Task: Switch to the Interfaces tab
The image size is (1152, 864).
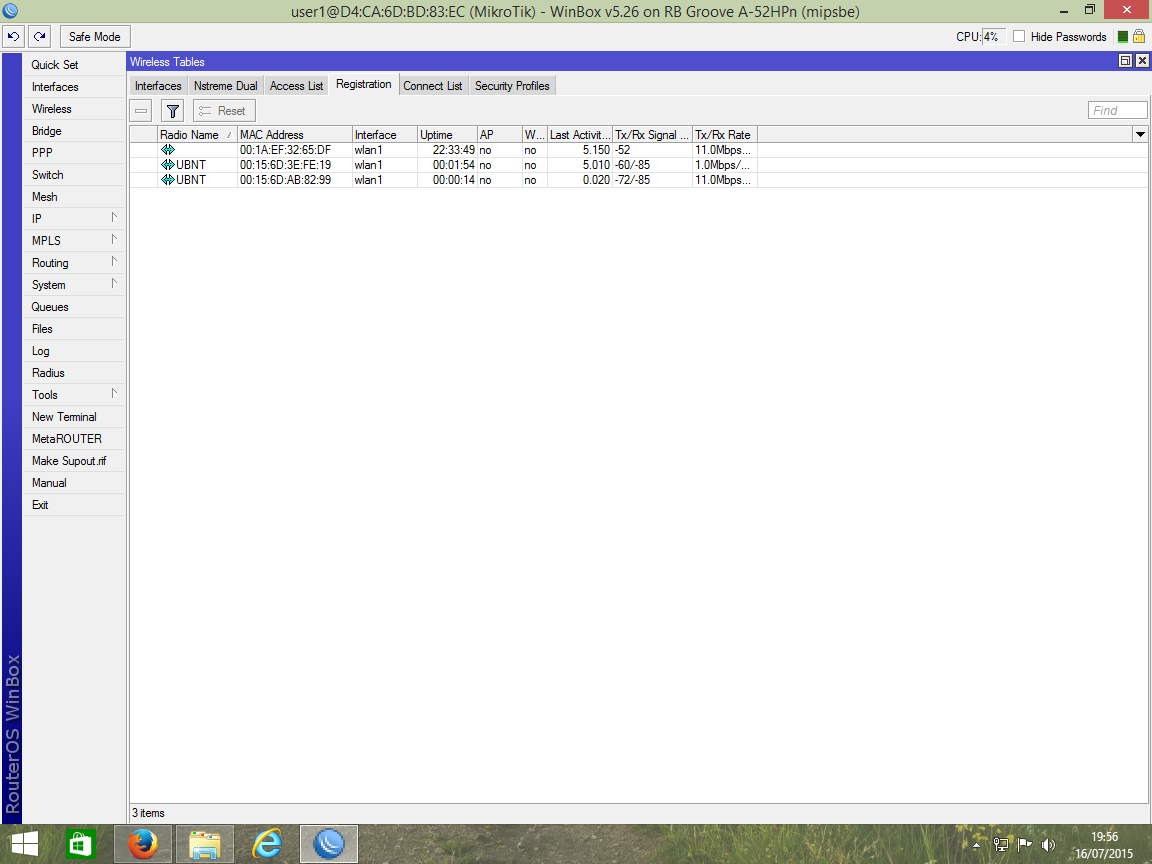Action: point(158,86)
